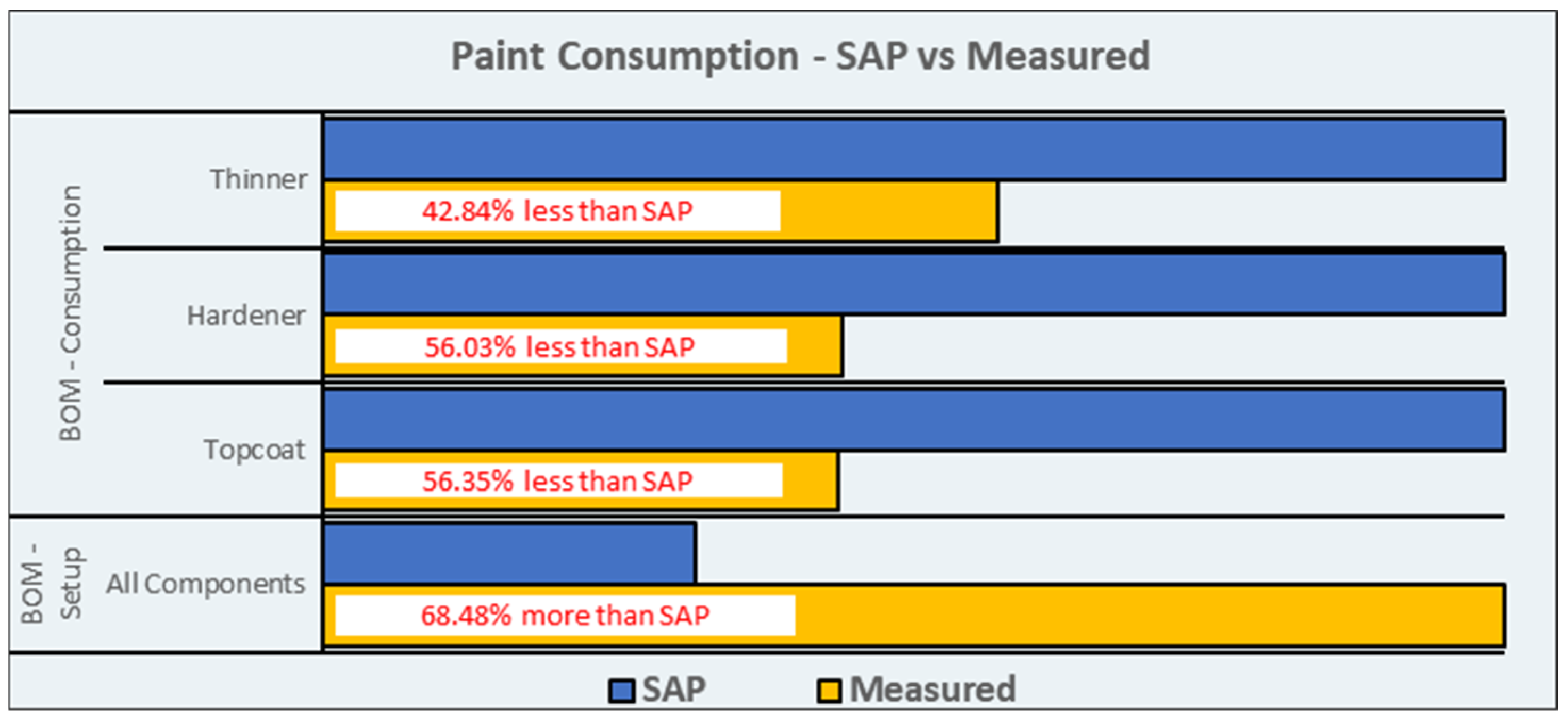Click the 'Topcoat' category axis label

[x=254, y=450]
